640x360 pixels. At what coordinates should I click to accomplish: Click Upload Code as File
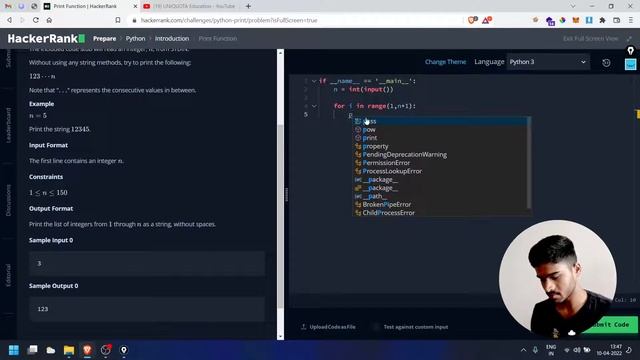328,327
